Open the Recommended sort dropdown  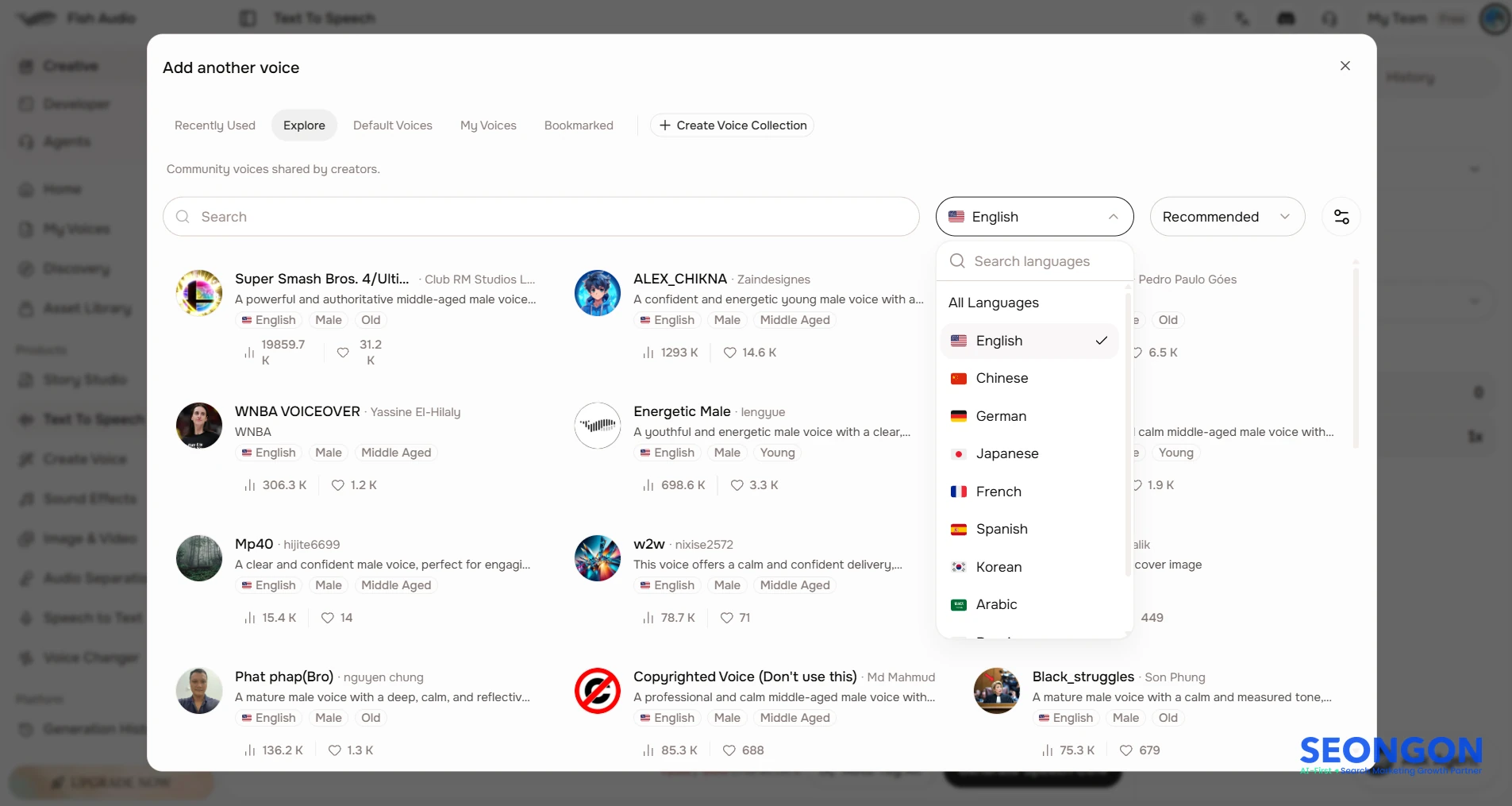pyautogui.click(x=1227, y=217)
